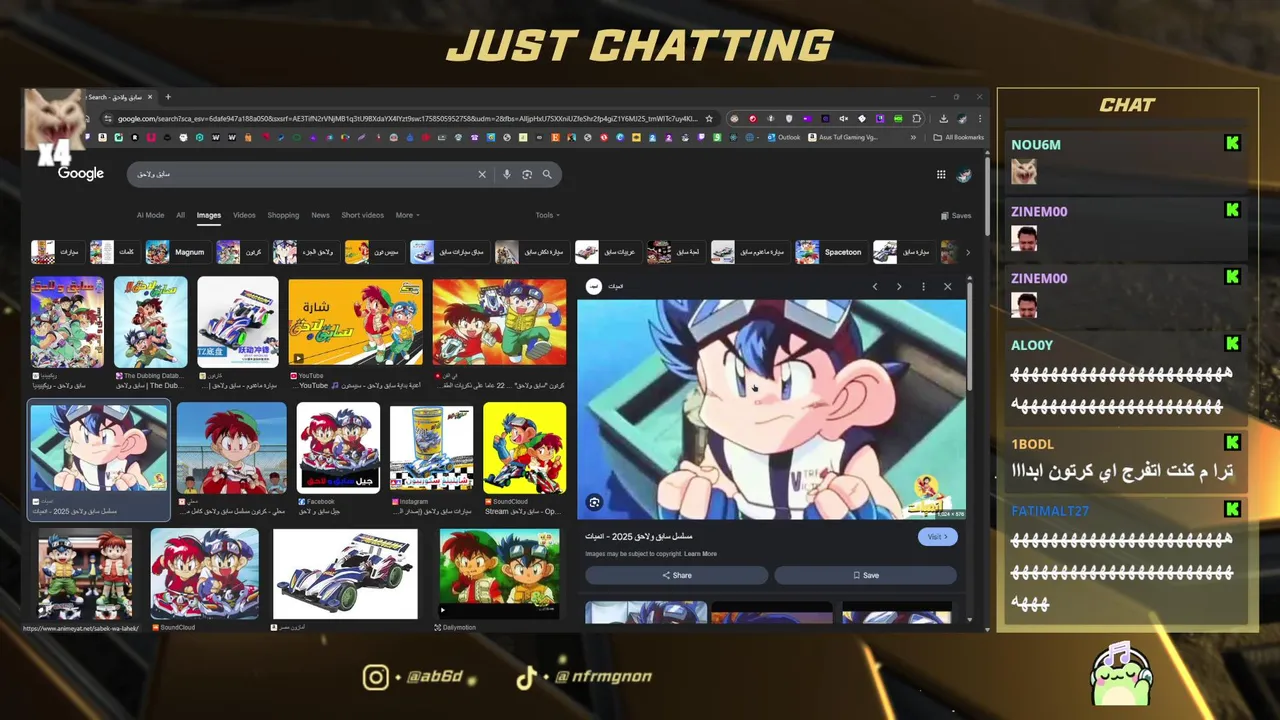This screenshot has height=720, width=1280.
Task: Switch to the All results tab
Action: pyautogui.click(x=181, y=215)
